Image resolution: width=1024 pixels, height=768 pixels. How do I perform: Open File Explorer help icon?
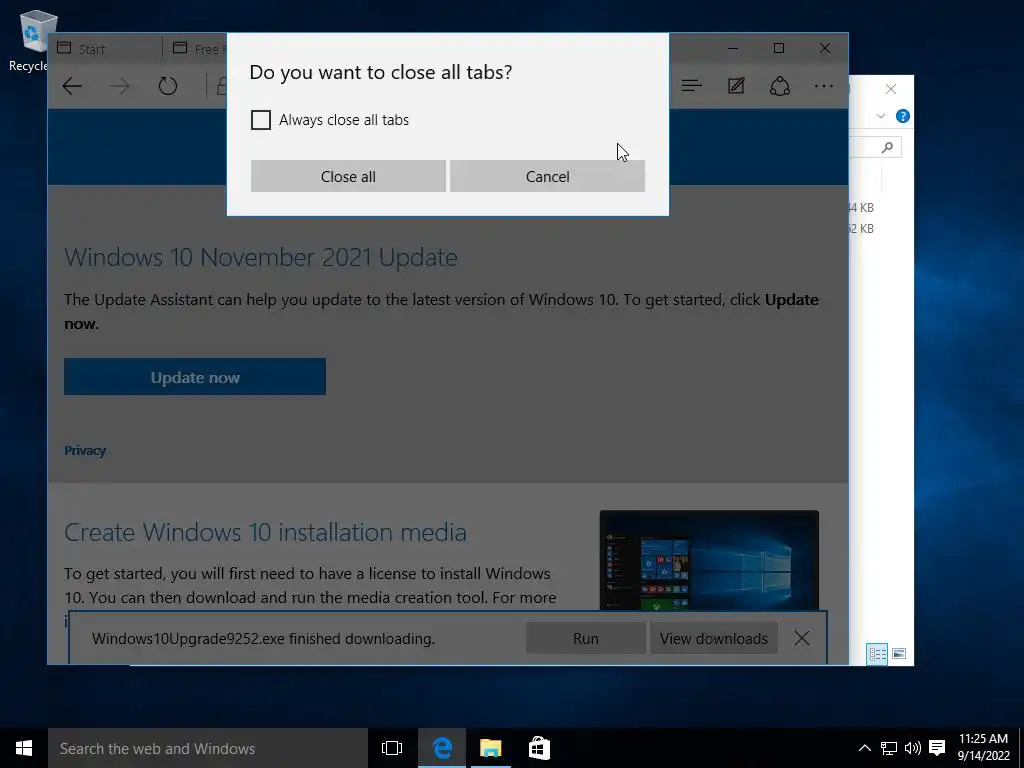pyautogui.click(x=903, y=116)
